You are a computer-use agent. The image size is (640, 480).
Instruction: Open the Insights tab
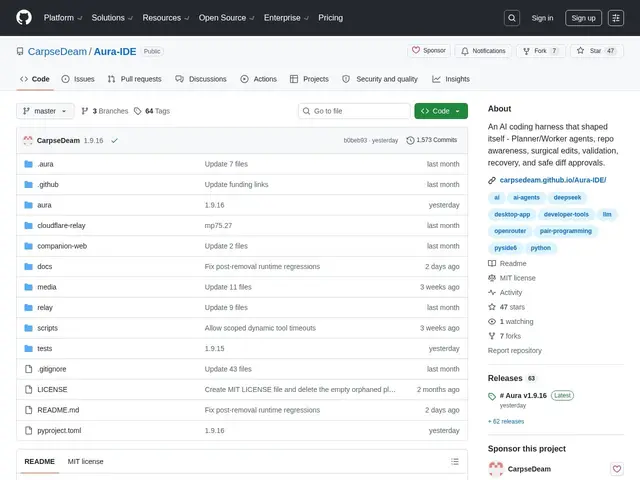point(451,79)
